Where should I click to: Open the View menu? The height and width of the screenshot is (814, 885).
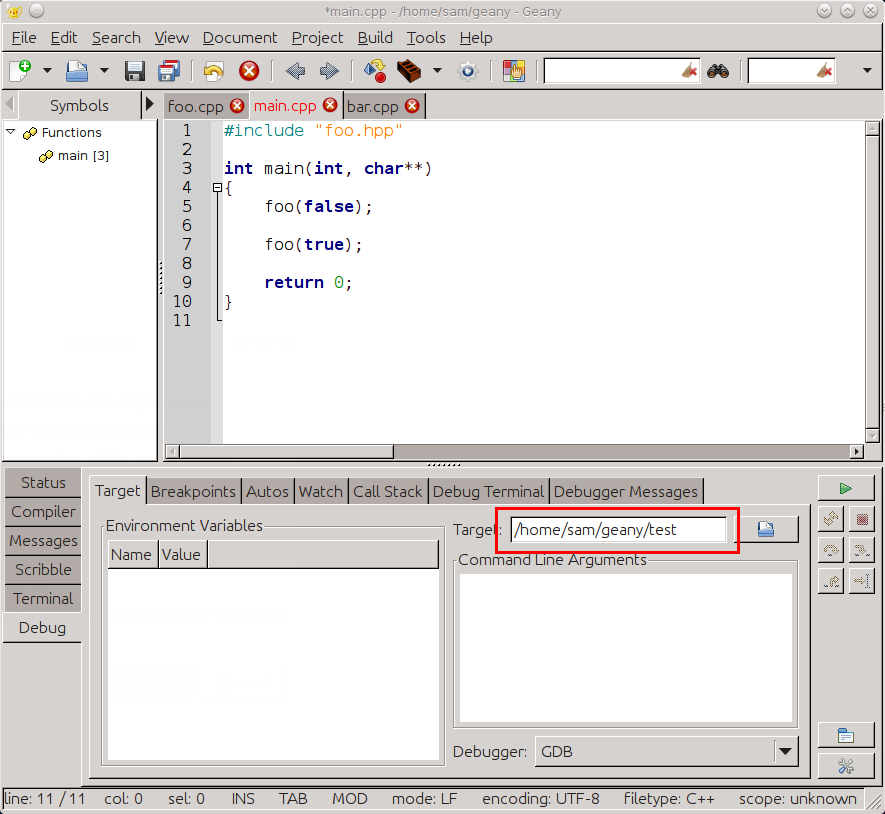[172, 38]
